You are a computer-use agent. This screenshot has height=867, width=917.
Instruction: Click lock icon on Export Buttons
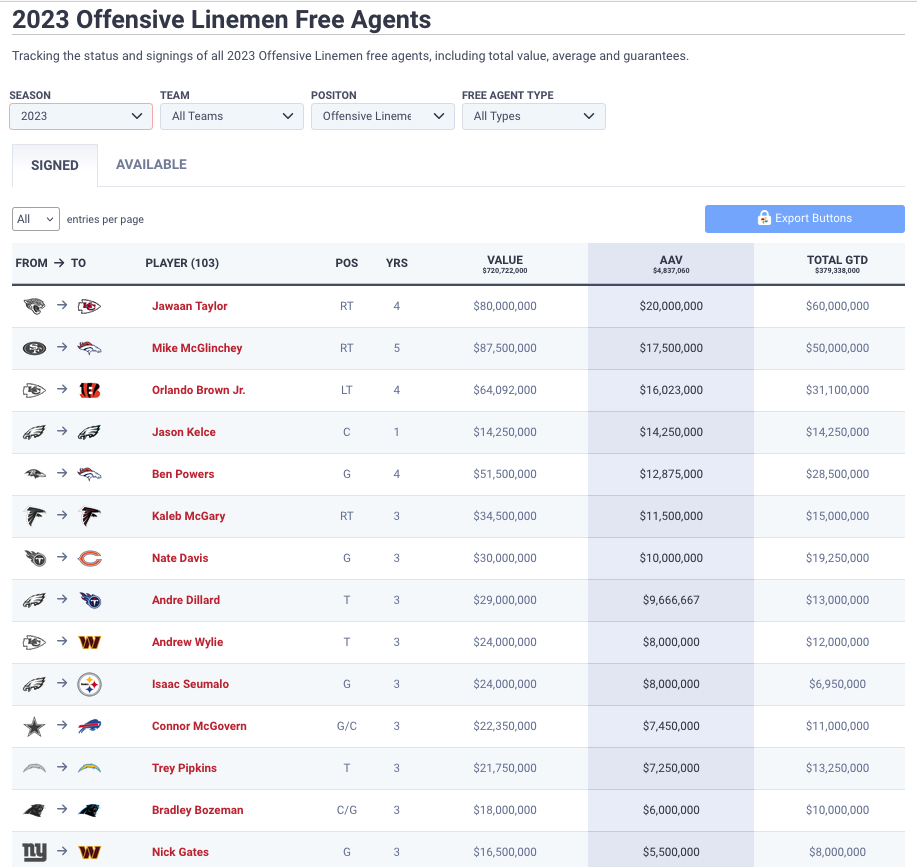tap(764, 218)
